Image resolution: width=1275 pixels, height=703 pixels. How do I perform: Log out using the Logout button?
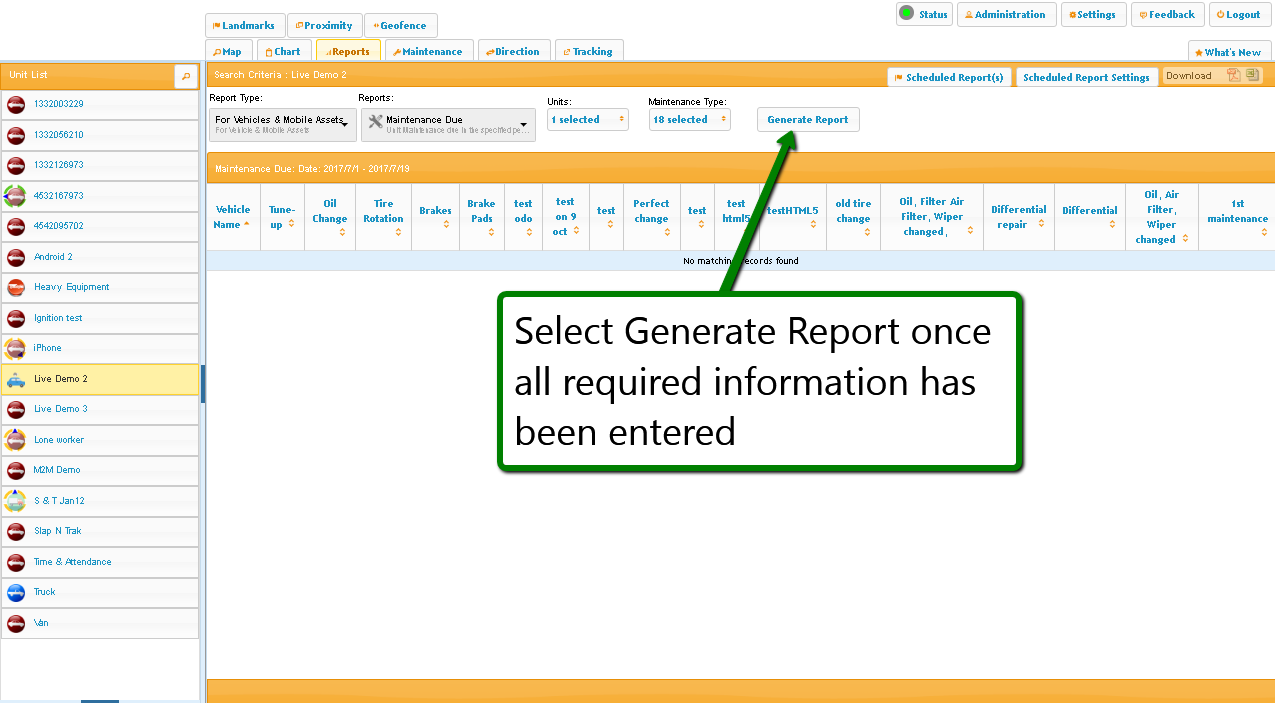point(1238,15)
